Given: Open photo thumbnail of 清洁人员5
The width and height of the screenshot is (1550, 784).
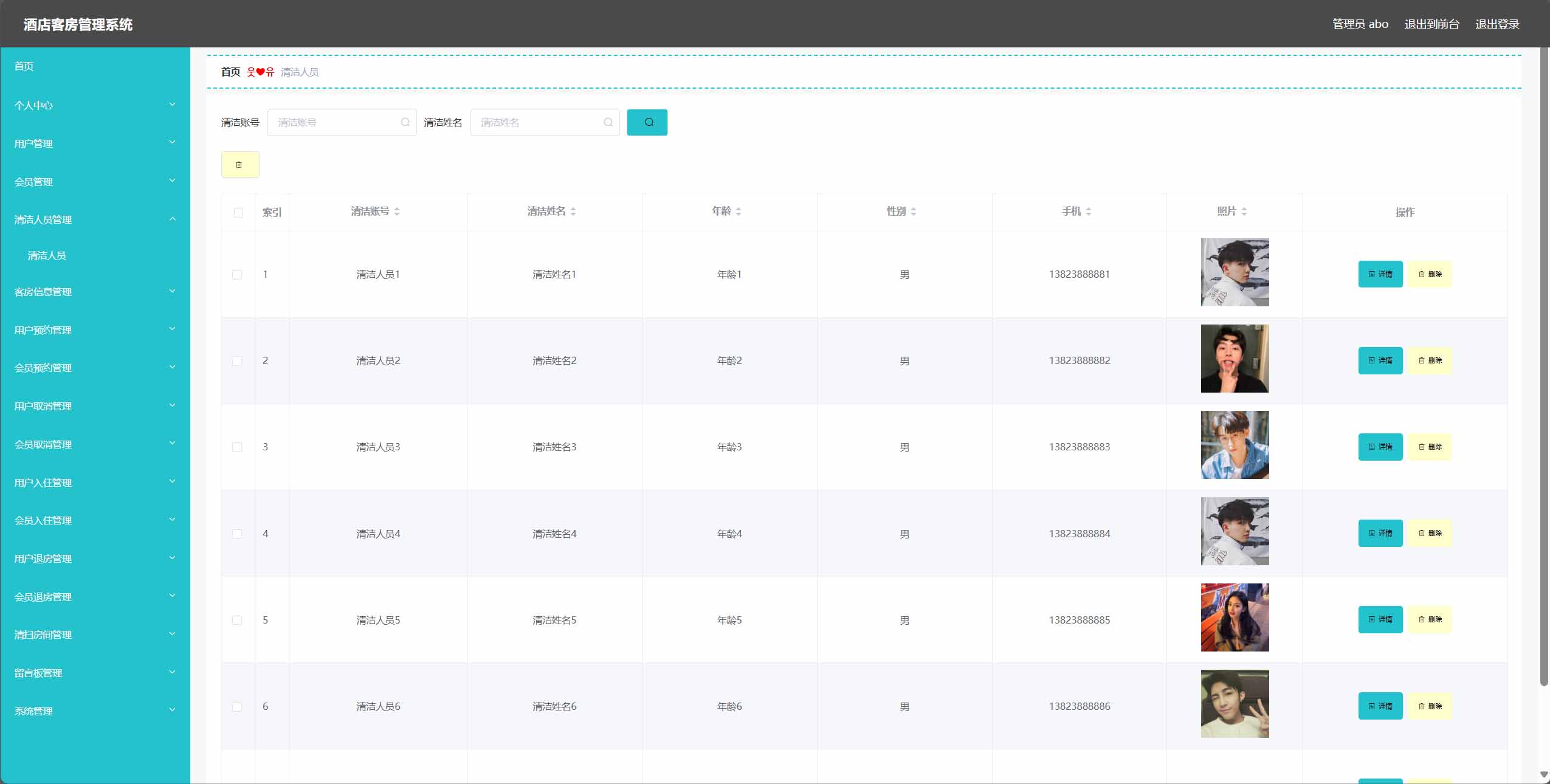Looking at the screenshot, I should (x=1235, y=617).
